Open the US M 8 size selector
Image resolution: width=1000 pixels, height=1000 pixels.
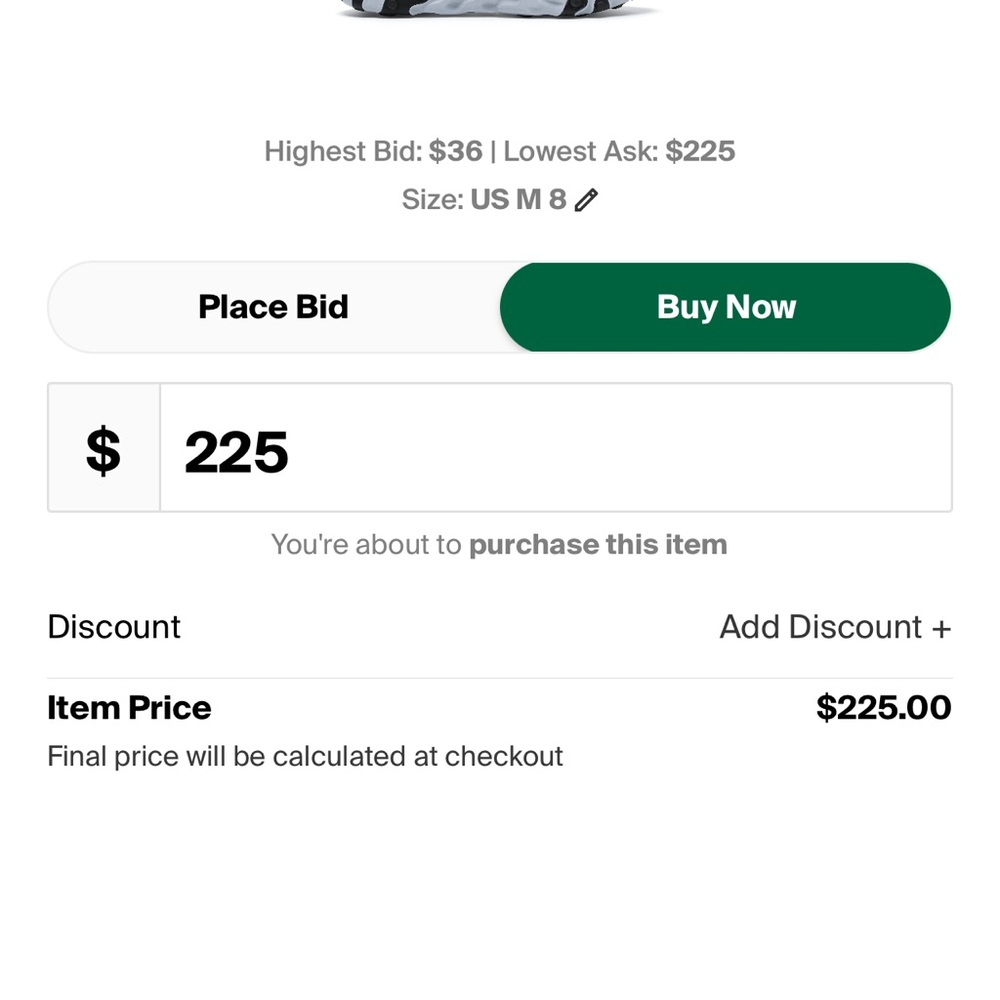518,200
